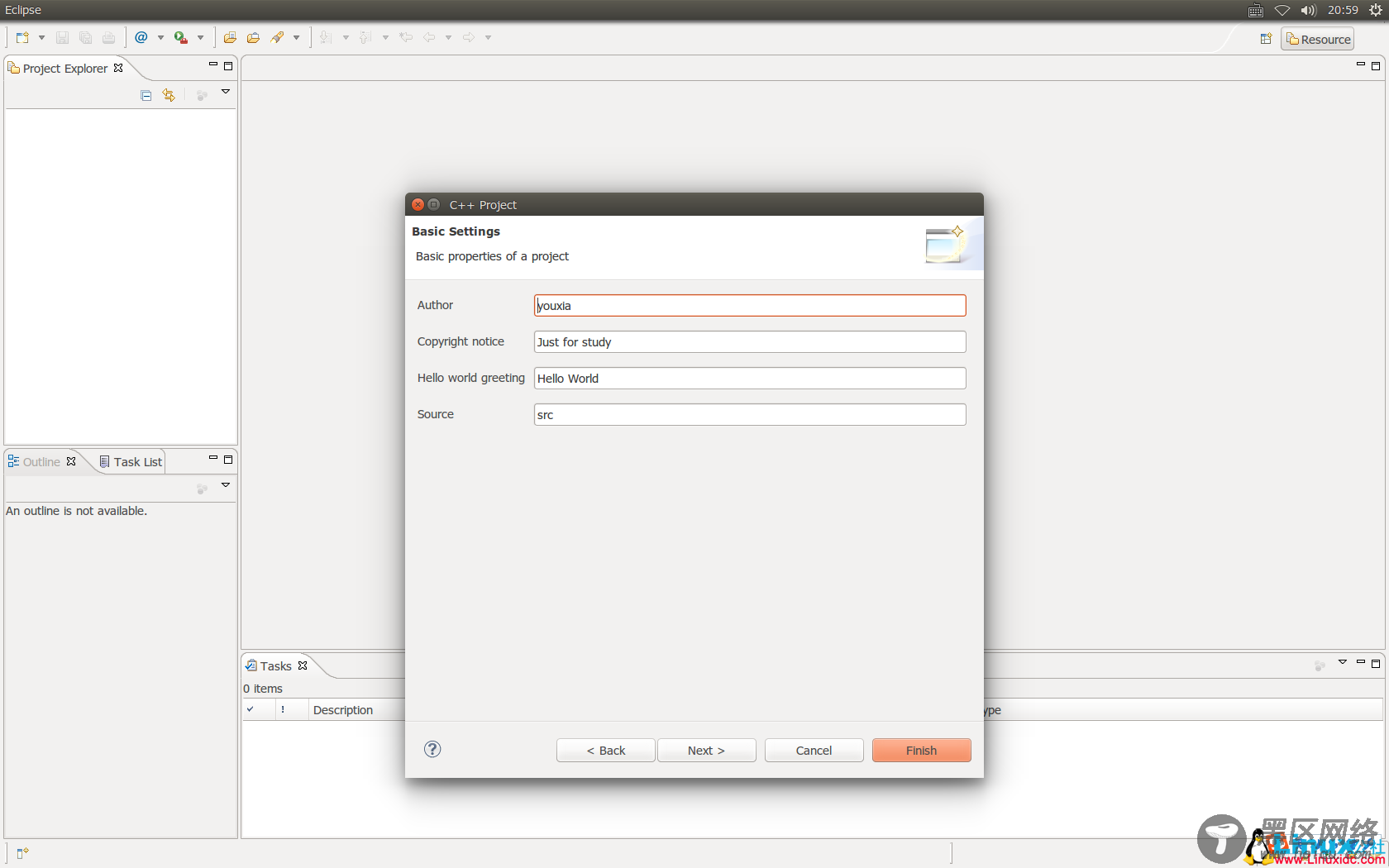
Task: Click the Run External Tools icon
Action: [x=180, y=38]
